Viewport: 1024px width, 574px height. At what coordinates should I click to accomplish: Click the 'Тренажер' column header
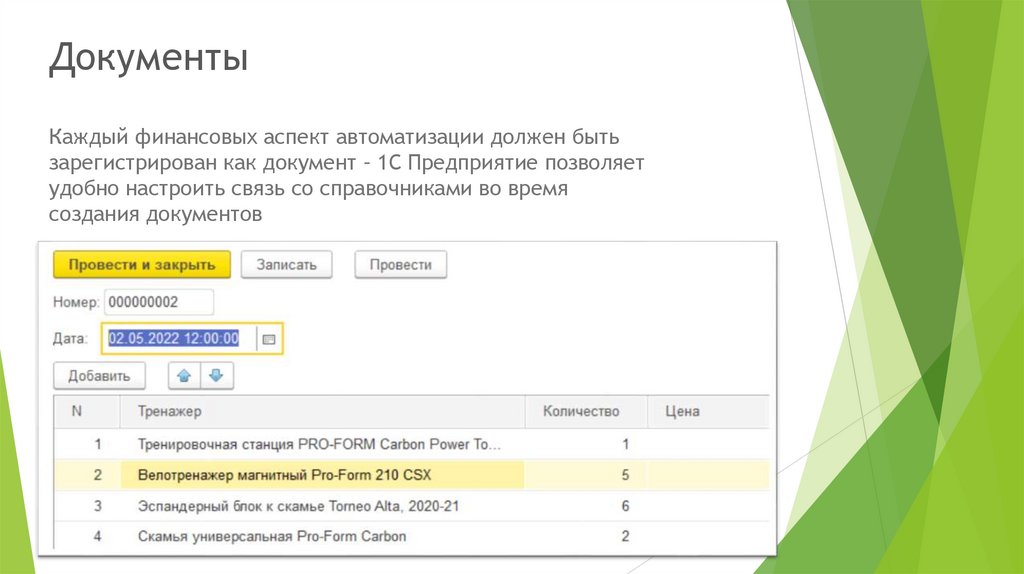pyautogui.click(x=323, y=411)
